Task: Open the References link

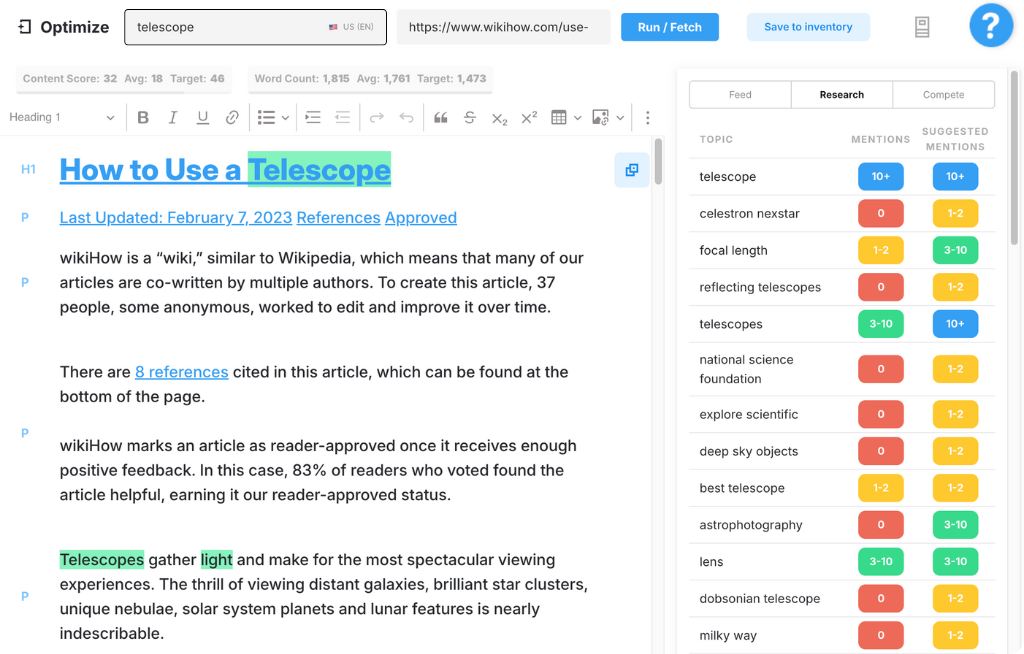Action: click(x=338, y=218)
